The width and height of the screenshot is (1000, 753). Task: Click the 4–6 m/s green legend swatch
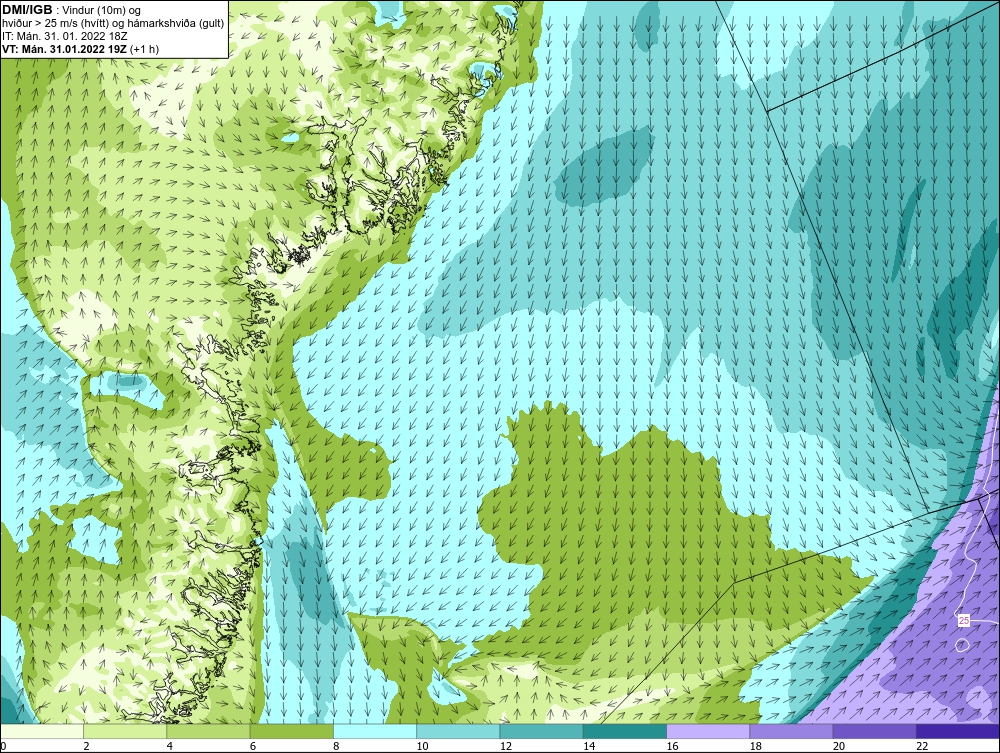click(x=209, y=731)
